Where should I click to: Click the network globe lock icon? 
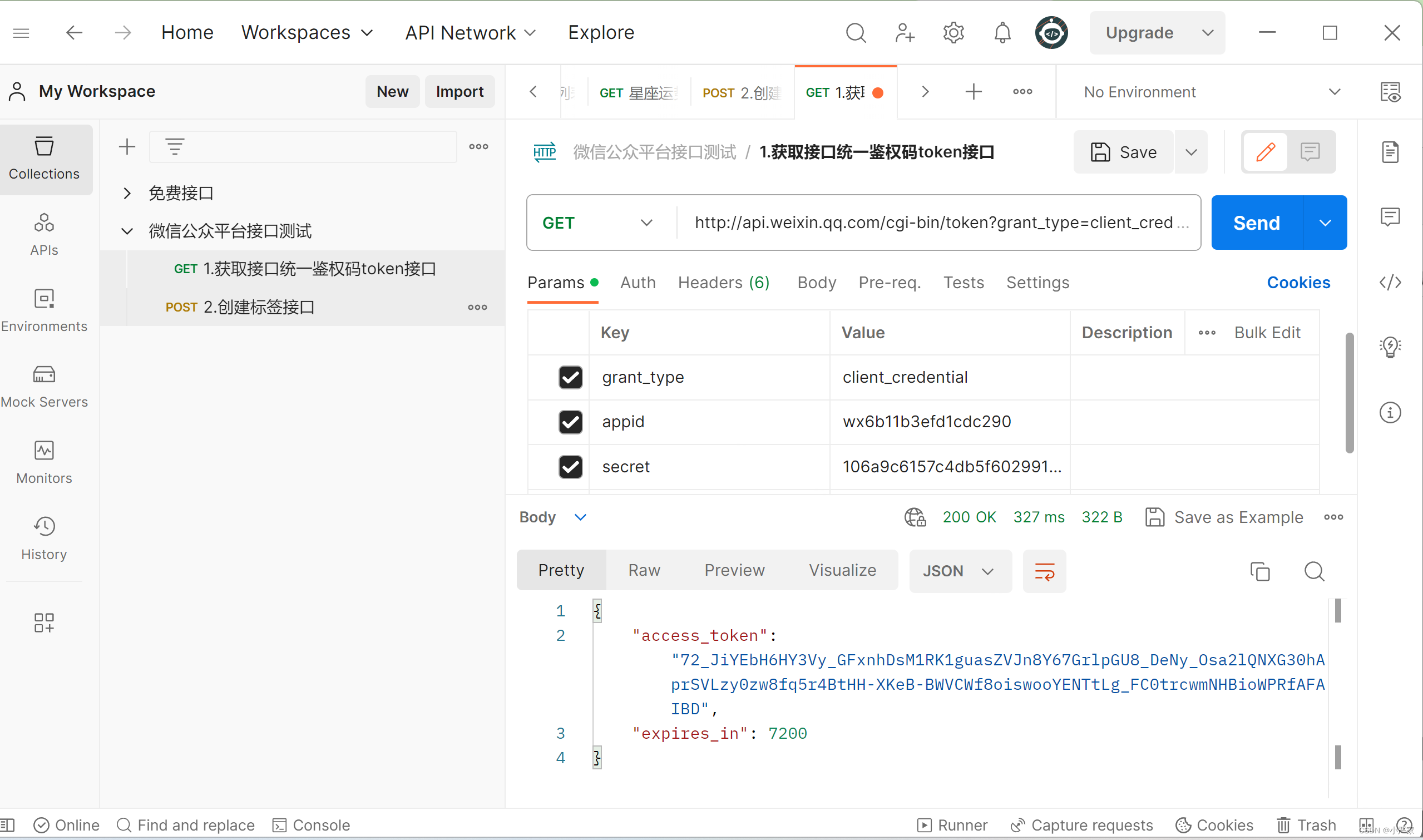point(915,517)
